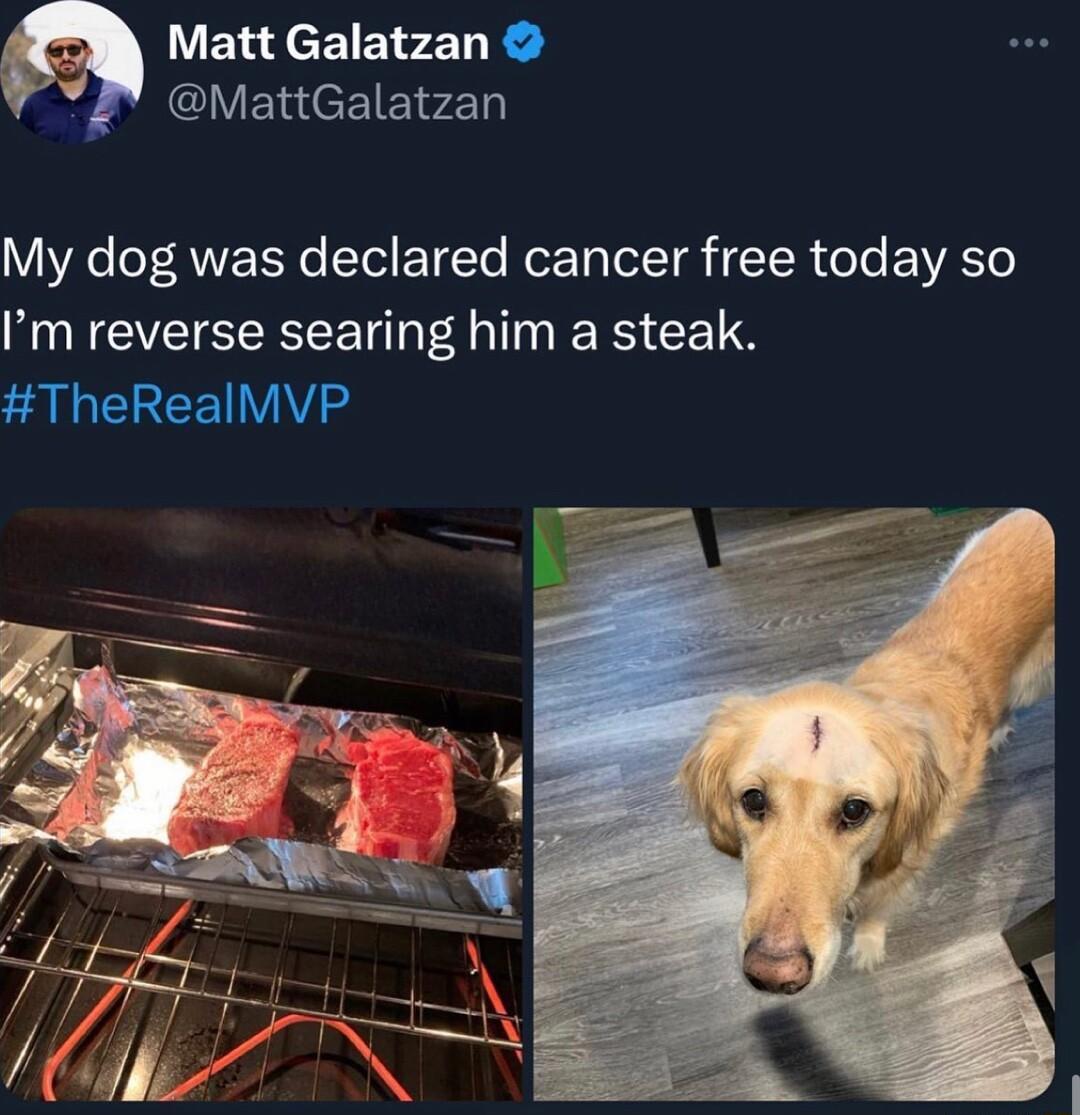Open the three-dot more options menu
1080x1115 pixels.
[x=1028, y=43]
